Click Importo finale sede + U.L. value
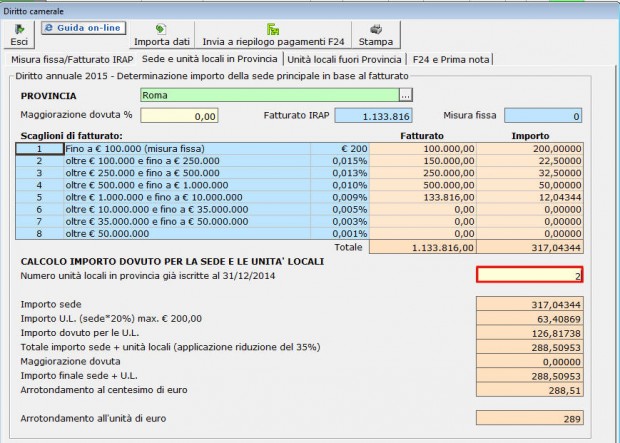Image resolution: width=620 pixels, height=443 pixels. [x=530, y=376]
